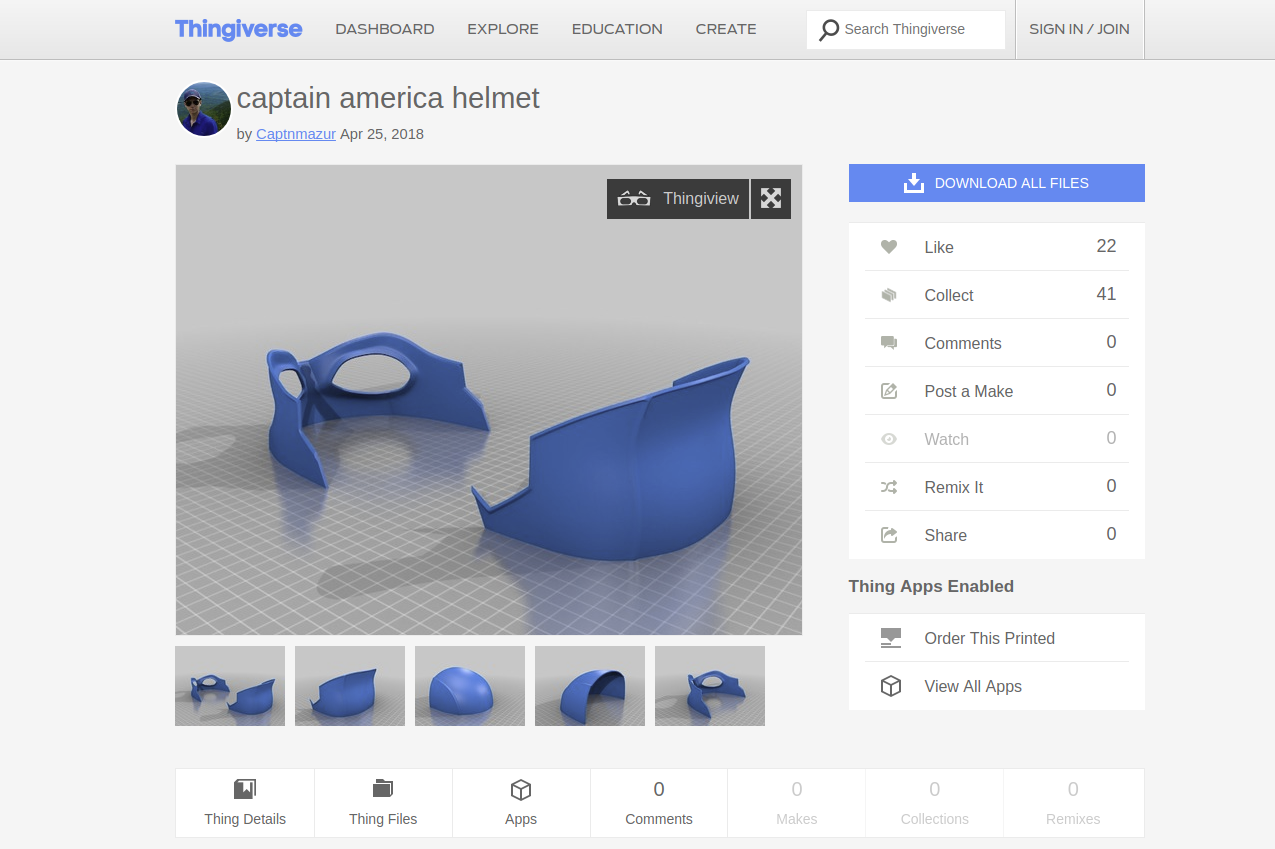The width and height of the screenshot is (1275, 849).
Task: Open the Remixes tab
Action: (1073, 803)
